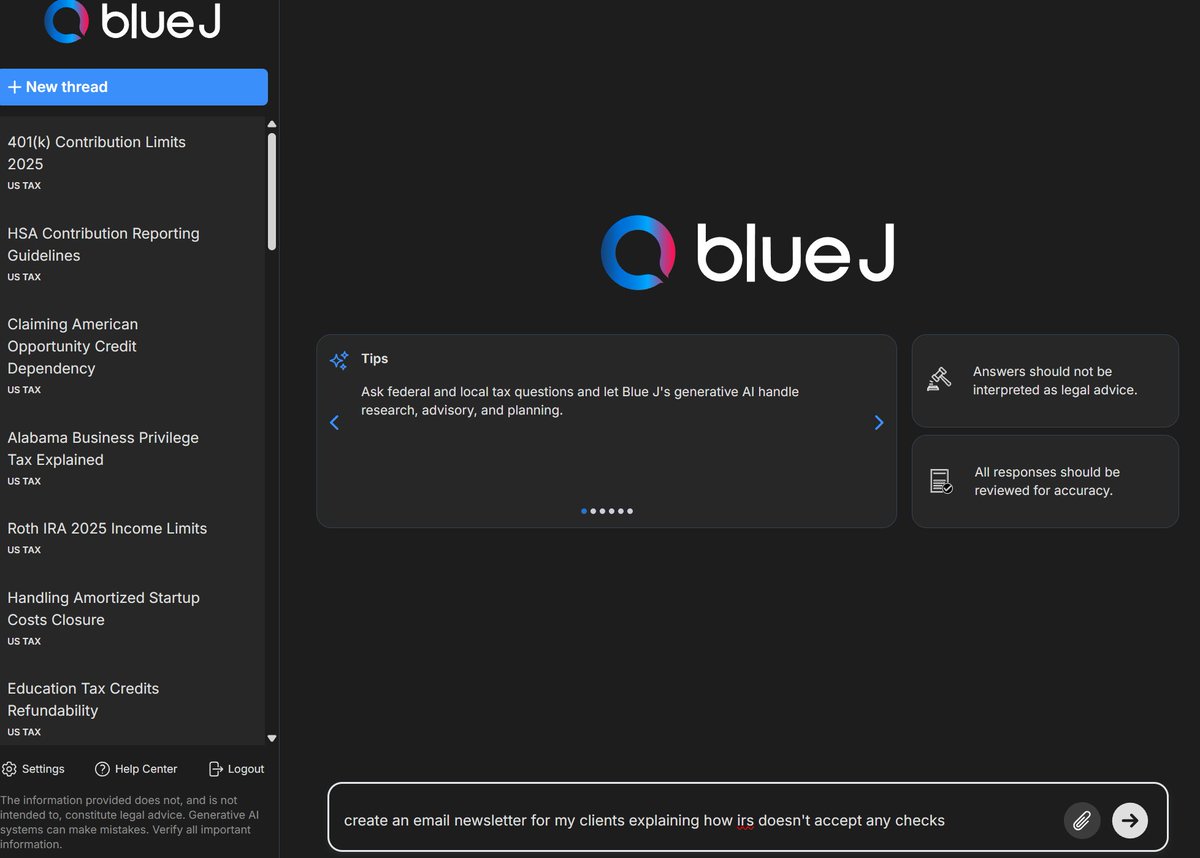Image resolution: width=1200 pixels, height=858 pixels.
Task: Click the sparkle Tips icon
Action: pos(339,360)
